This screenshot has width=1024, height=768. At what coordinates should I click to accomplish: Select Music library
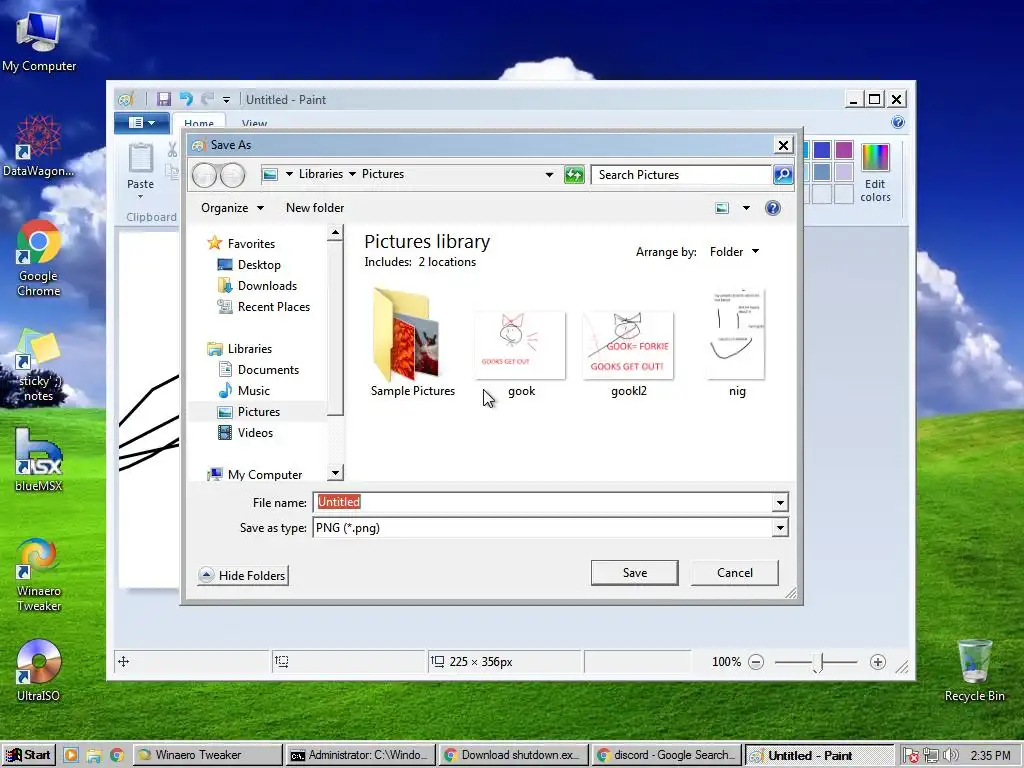(x=253, y=391)
